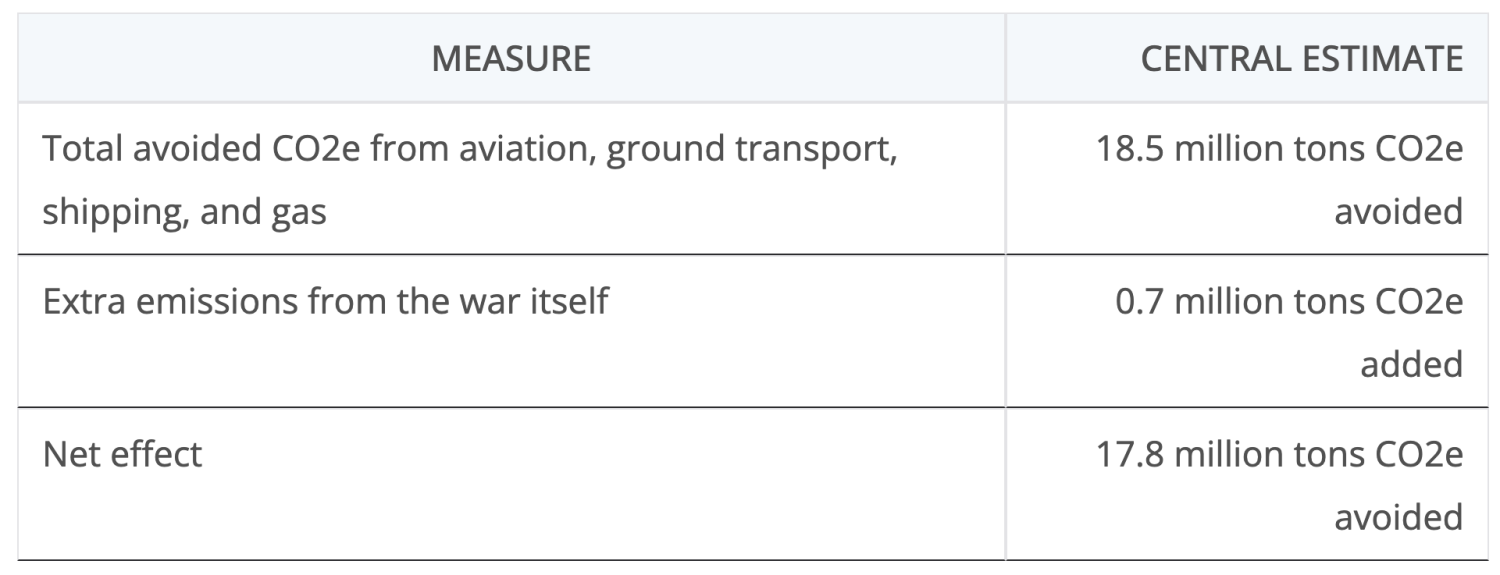Click the header divider between MEASURE and CENTRAL ESTIMATE

pyautogui.click(x=1005, y=59)
